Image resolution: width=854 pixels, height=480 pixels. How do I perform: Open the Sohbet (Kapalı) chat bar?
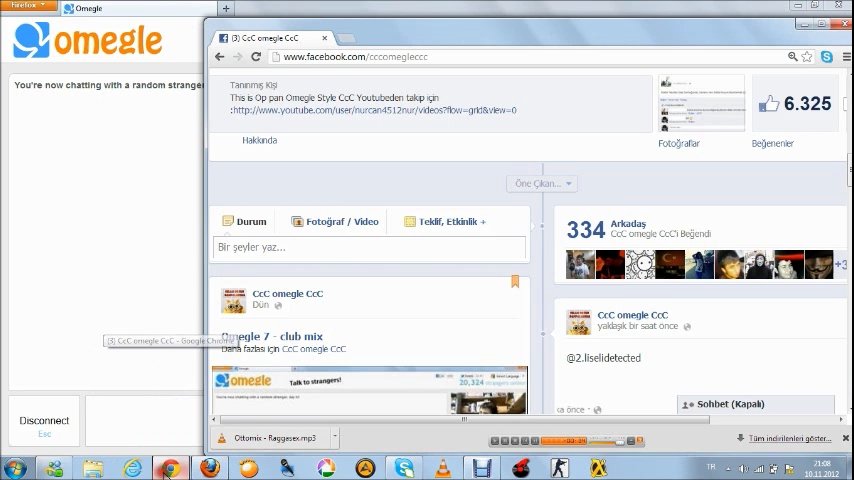click(x=756, y=404)
